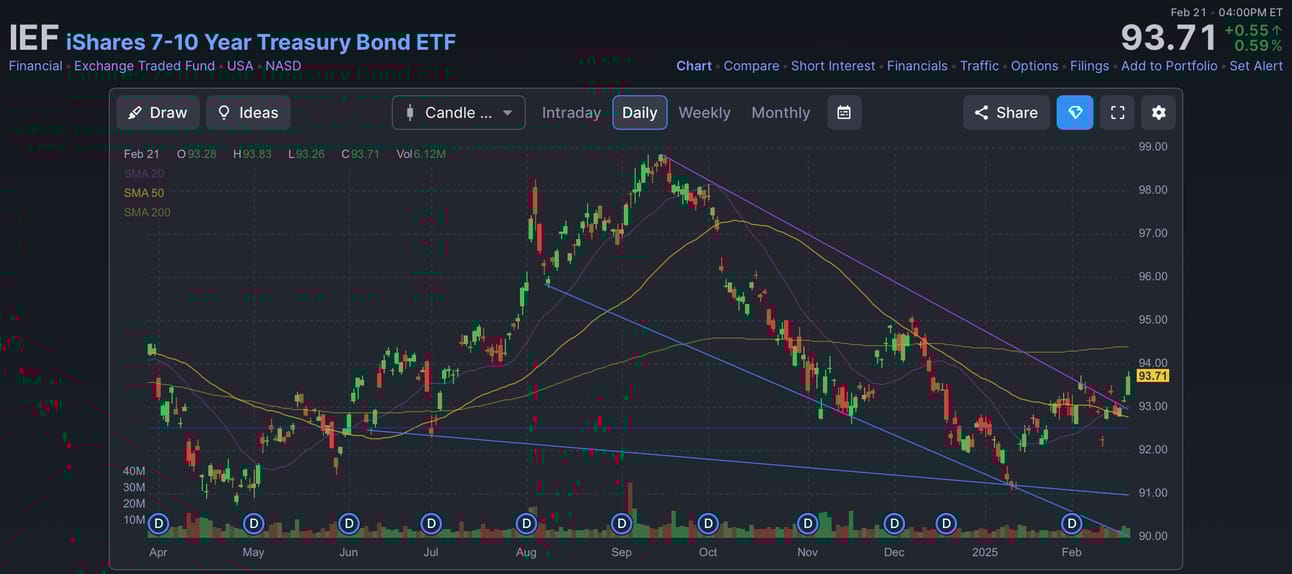View the Options page
Image resolution: width=1292 pixels, height=574 pixels.
click(1034, 66)
